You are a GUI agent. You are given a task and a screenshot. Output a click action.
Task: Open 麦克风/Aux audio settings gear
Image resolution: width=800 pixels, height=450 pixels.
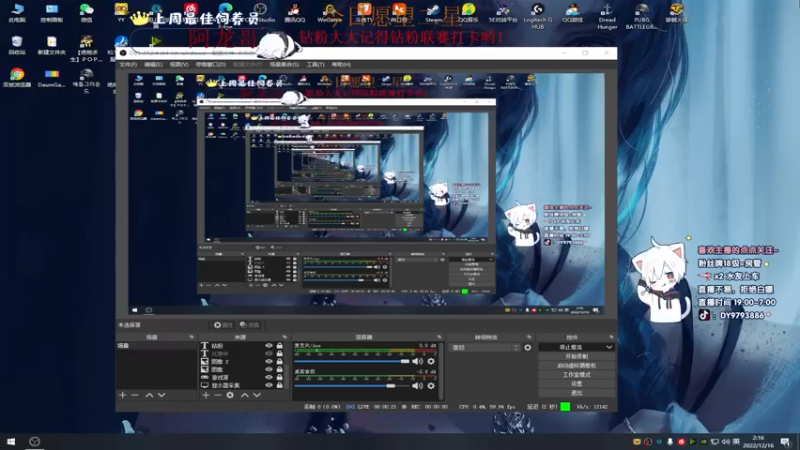pyautogui.click(x=431, y=361)
